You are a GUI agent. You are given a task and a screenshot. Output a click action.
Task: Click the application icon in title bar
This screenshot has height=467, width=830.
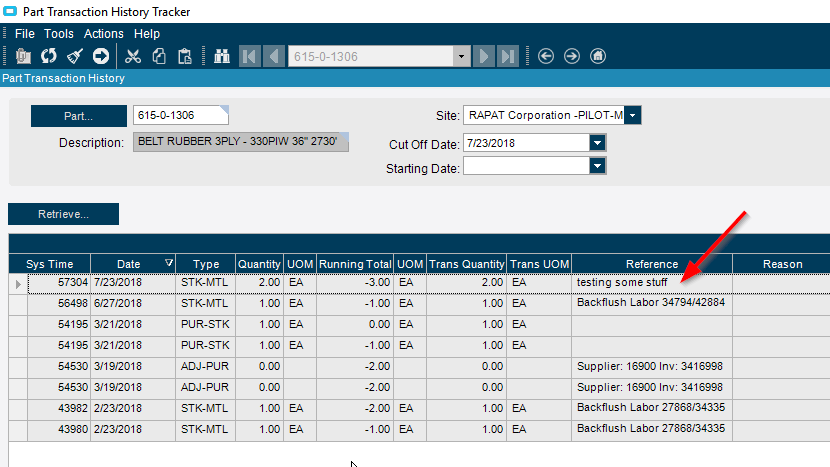10,11
